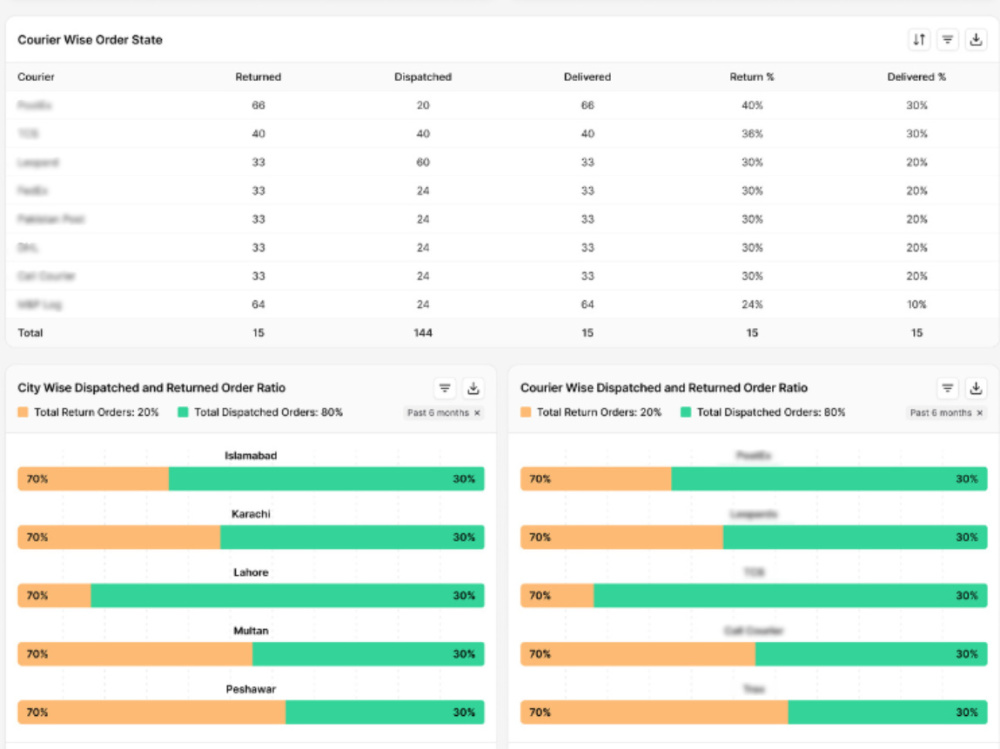
Task: Sort table by Dispatched column header
Action: 423,77
